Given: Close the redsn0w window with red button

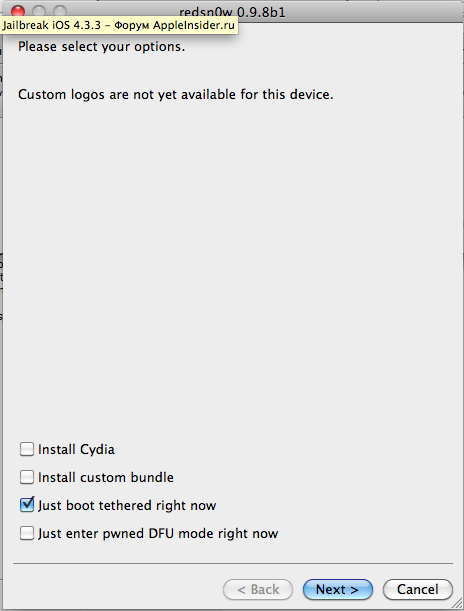Looking at the screenshot, I should pos(18,11).
